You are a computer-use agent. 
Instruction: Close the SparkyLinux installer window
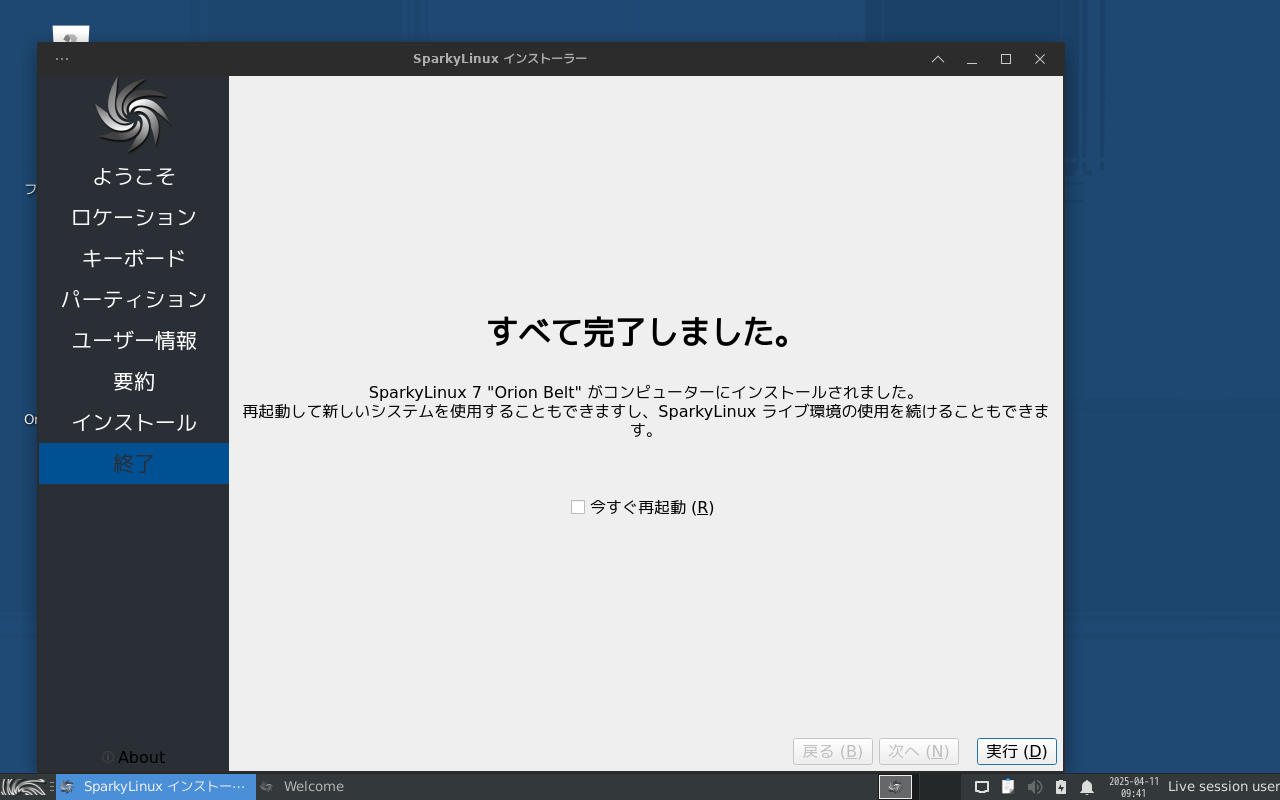pyautogui.click(x=1040, y=59)
